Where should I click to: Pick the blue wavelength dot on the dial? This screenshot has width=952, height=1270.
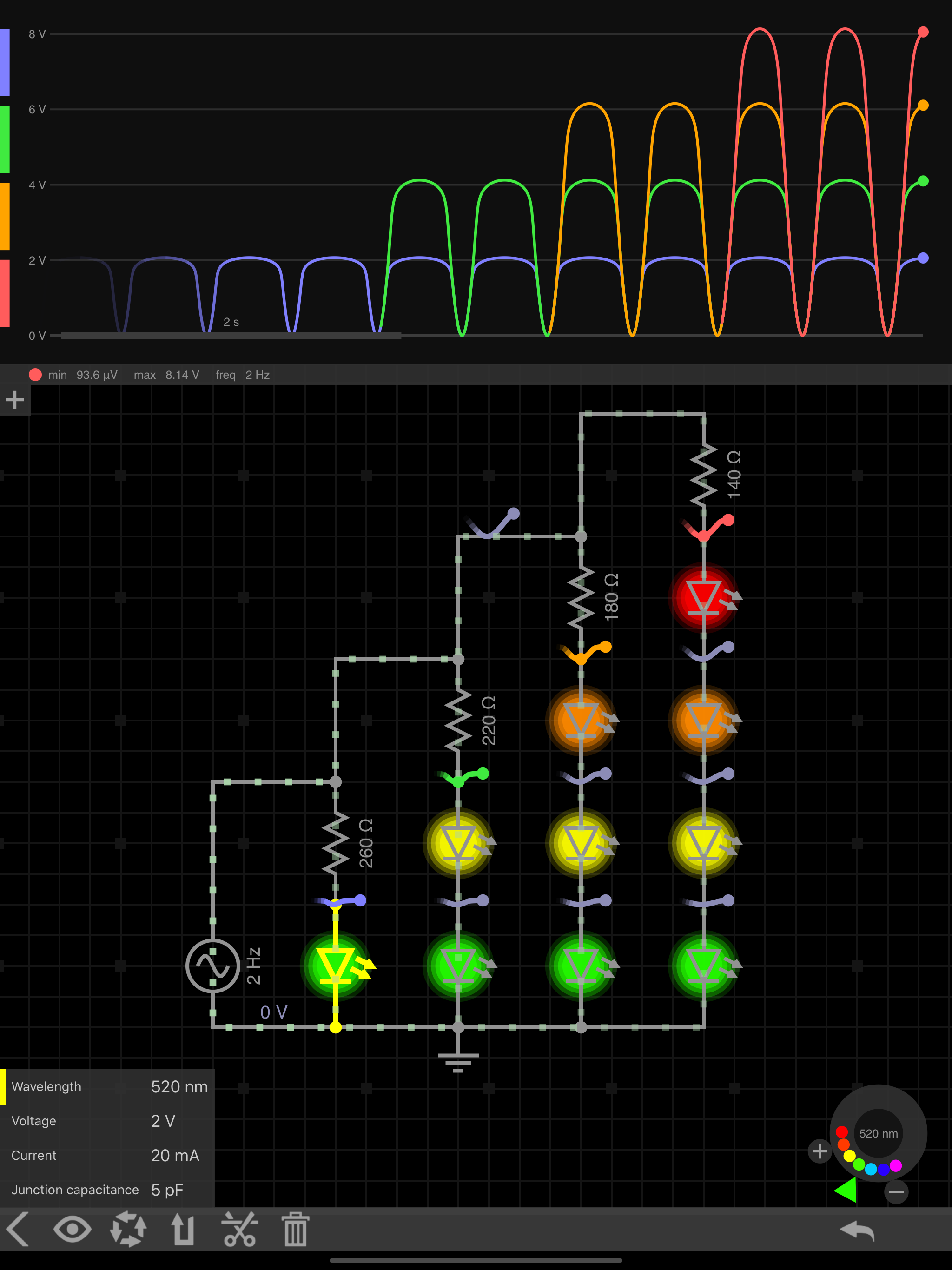[x=884, y=1169]
